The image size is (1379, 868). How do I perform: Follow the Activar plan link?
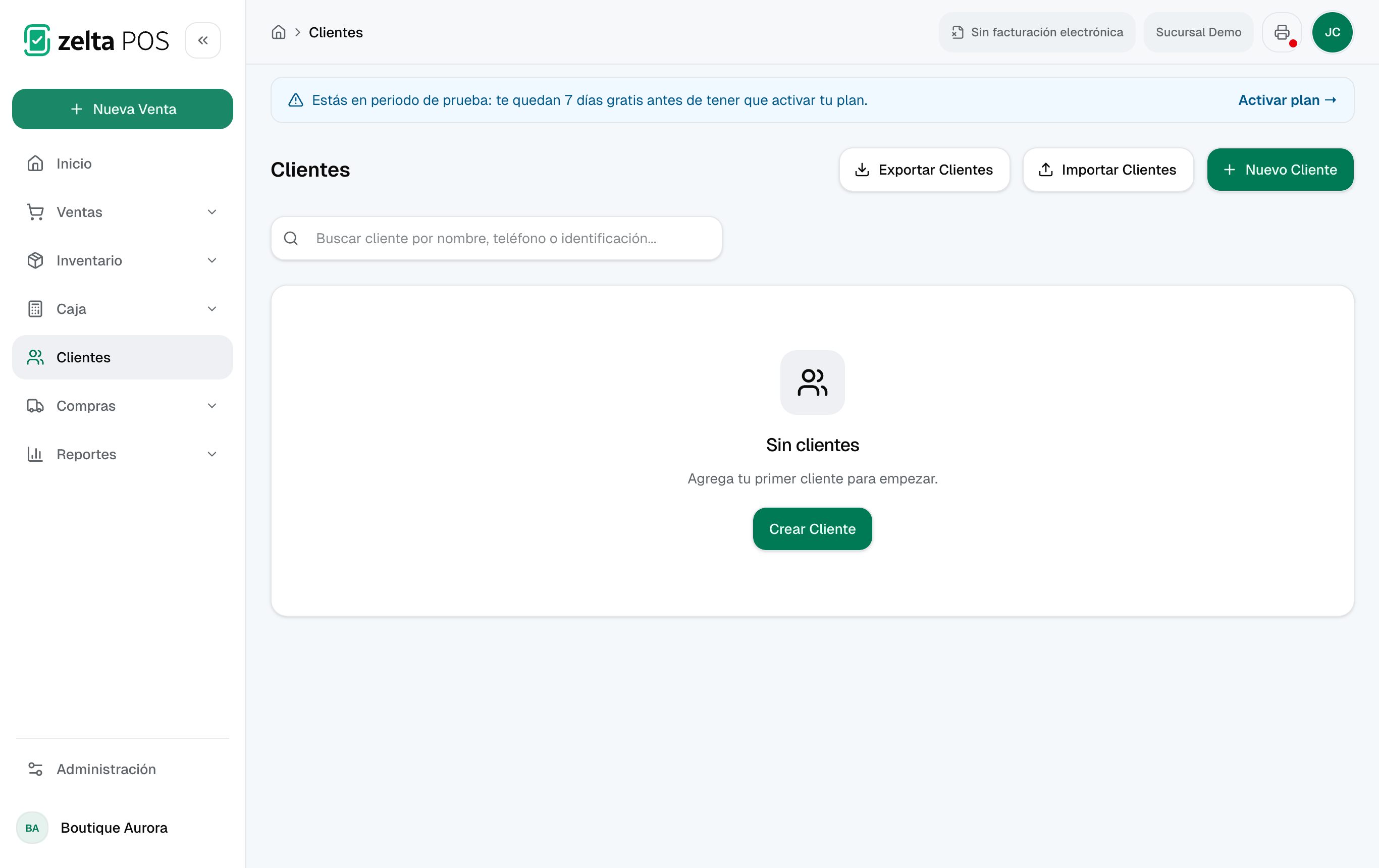pos(1287,100)
